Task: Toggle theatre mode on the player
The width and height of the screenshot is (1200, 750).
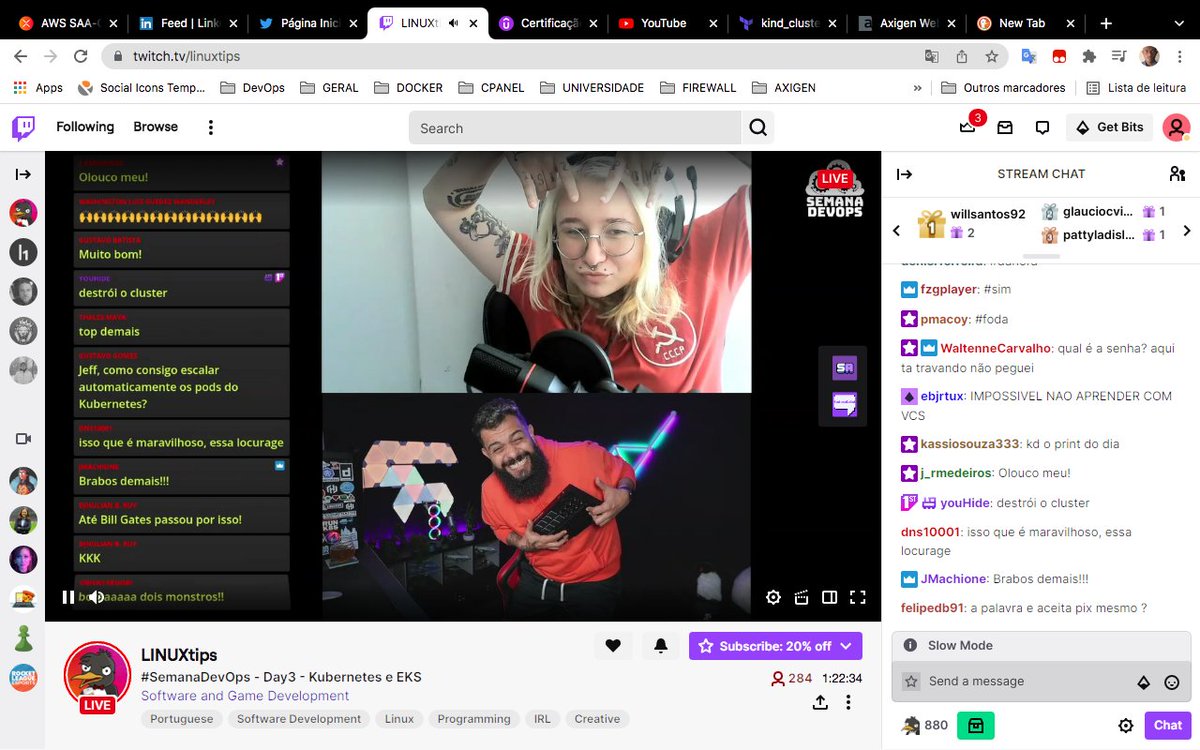Action: point(829,597)
